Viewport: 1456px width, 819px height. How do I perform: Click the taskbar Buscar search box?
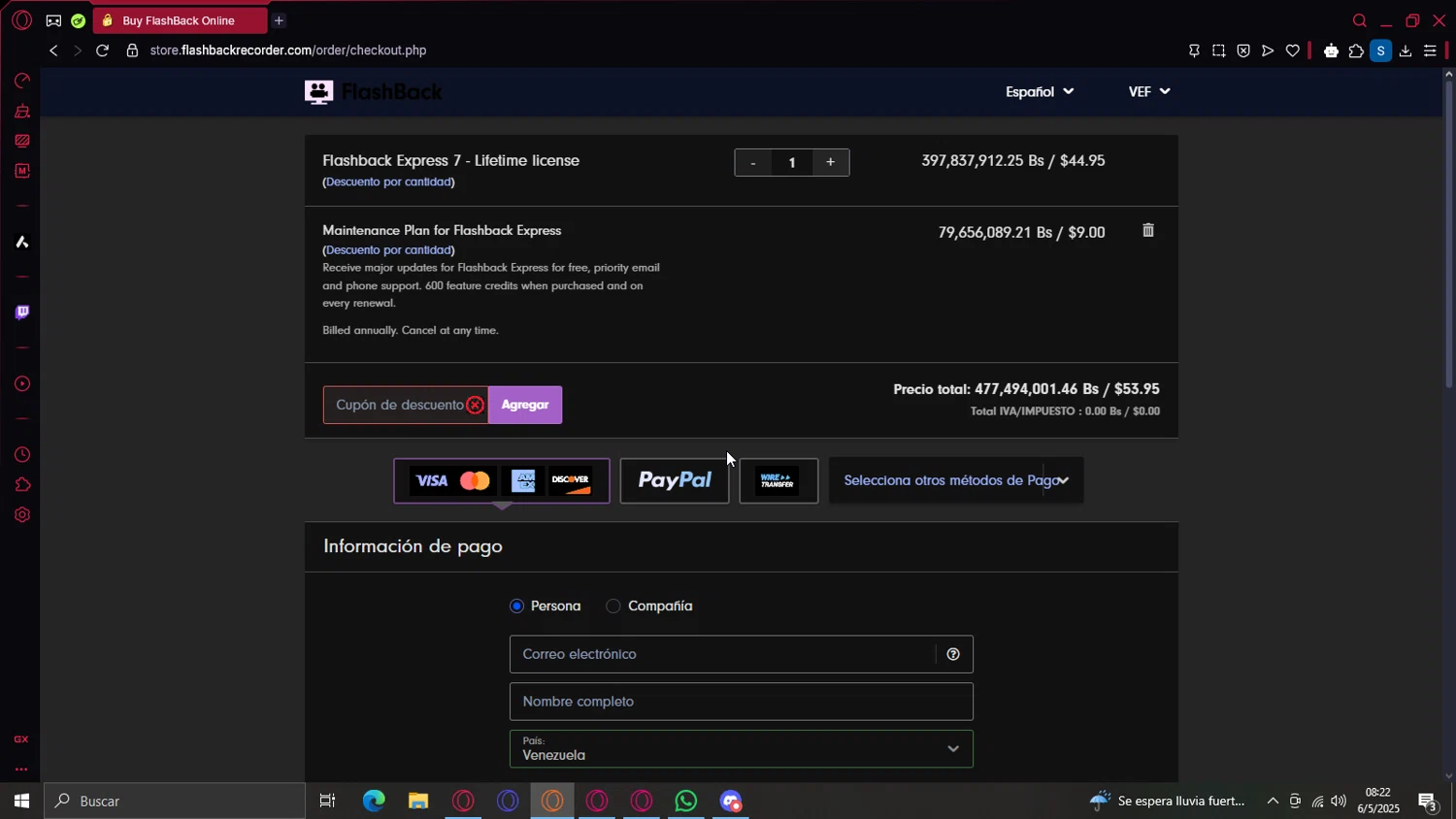pyautogui.click(x=175, y=801)
